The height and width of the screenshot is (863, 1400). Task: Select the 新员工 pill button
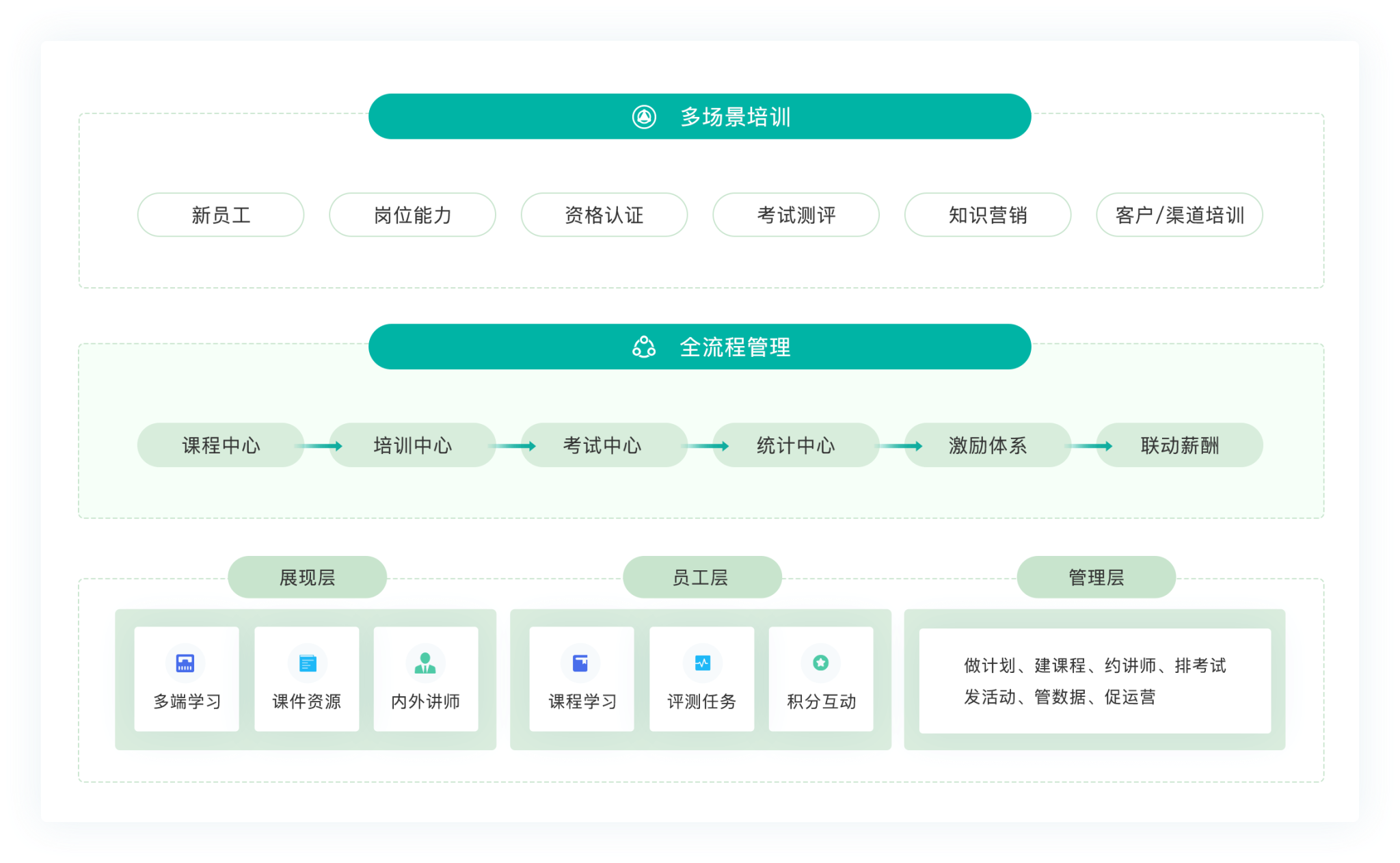coord(221,215)
